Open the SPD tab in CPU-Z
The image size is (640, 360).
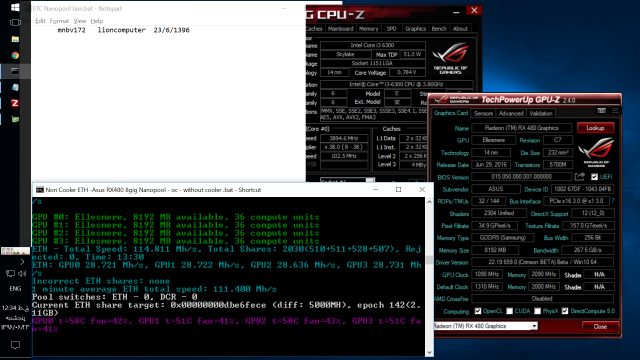[x=391, y=29]
